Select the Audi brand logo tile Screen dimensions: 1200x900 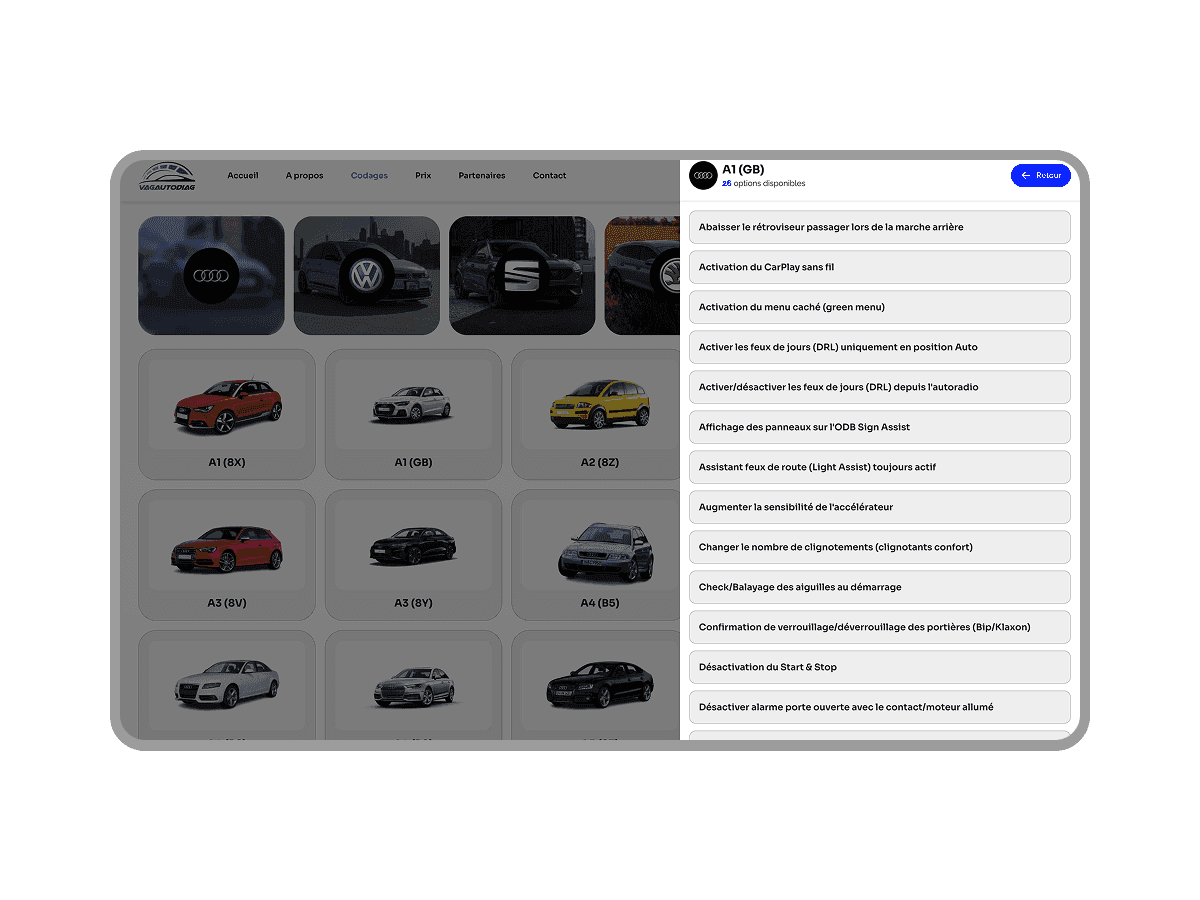[211, 275]
